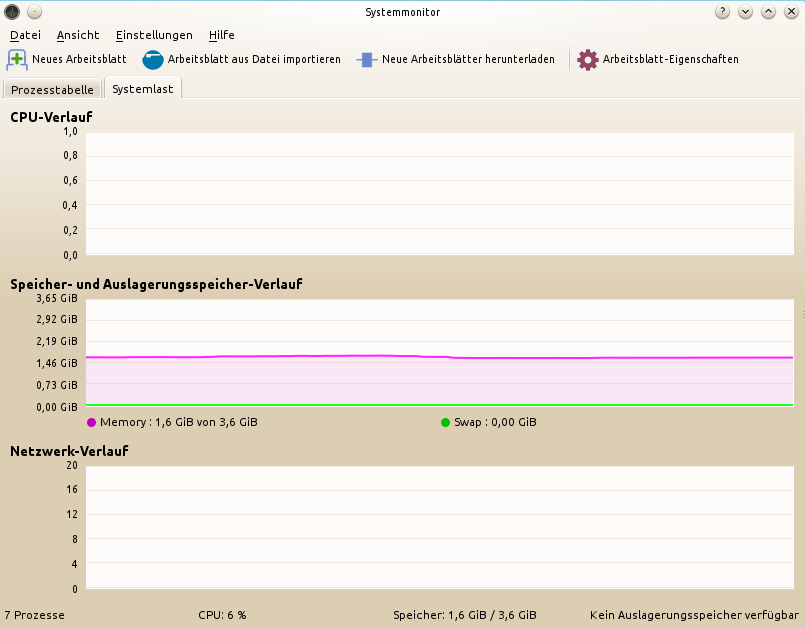Click the question mark help button

pyautogui.click(x=722, y=12)
